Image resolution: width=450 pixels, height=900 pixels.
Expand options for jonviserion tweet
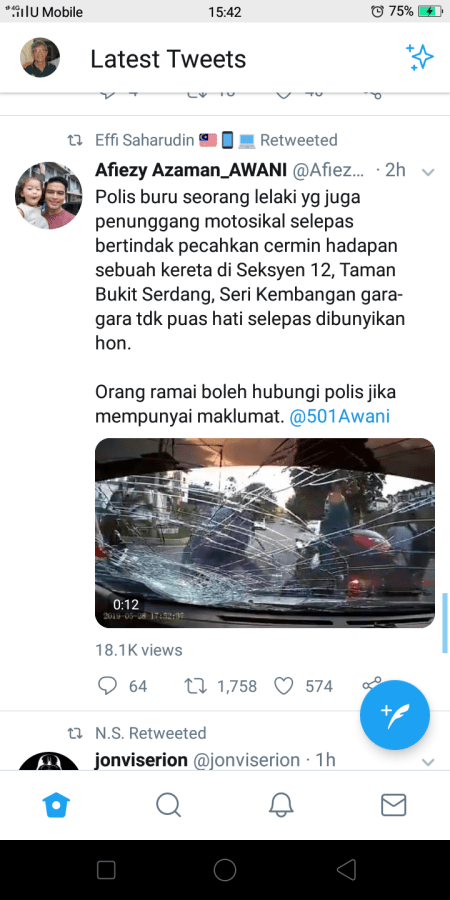click(428, 762)
